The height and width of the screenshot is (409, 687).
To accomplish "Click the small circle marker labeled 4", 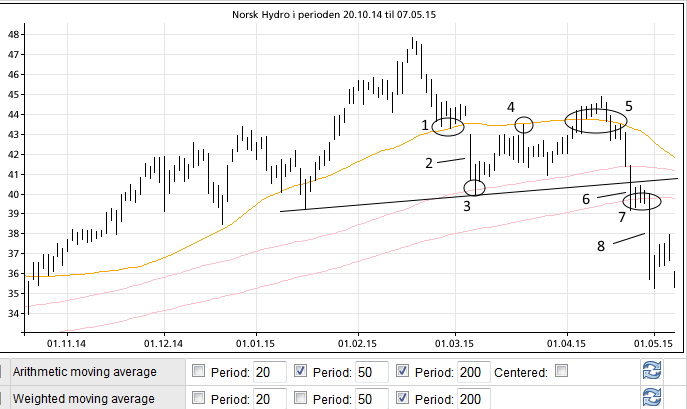I will (x=523, y=125).
